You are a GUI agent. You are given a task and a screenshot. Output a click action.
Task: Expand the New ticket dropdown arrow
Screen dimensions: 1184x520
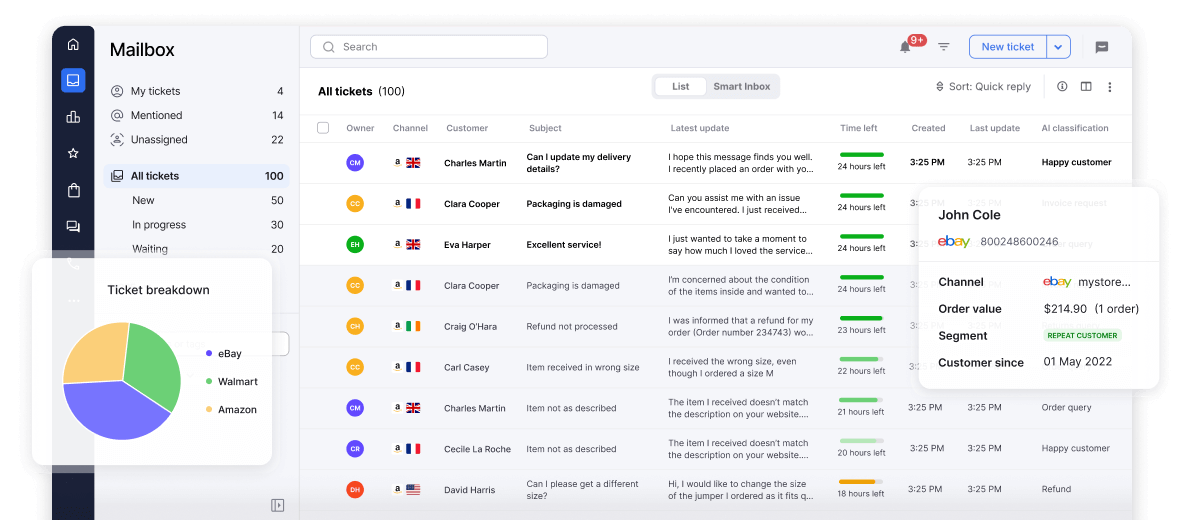[1059, 47]
